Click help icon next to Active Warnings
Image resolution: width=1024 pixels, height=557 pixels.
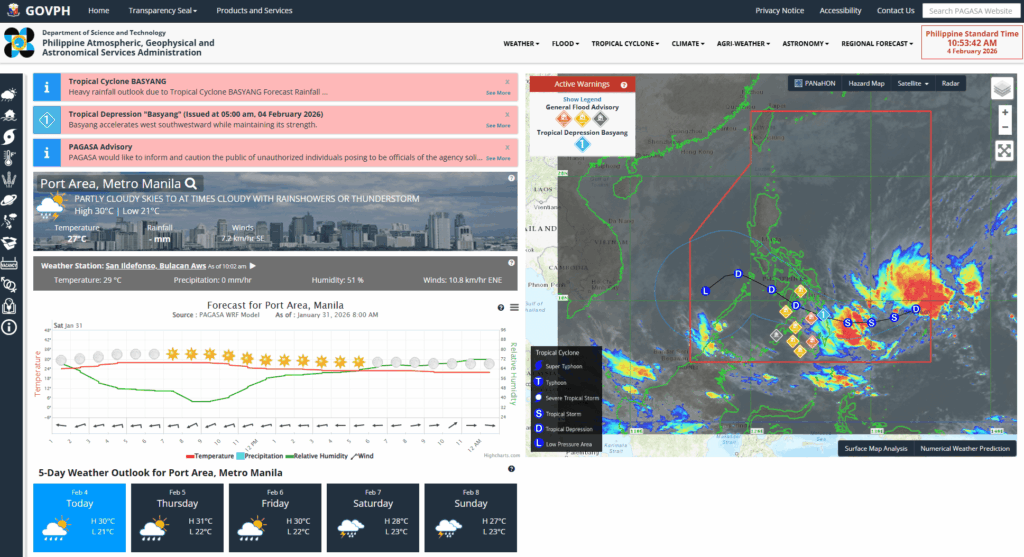coord(624,85)
